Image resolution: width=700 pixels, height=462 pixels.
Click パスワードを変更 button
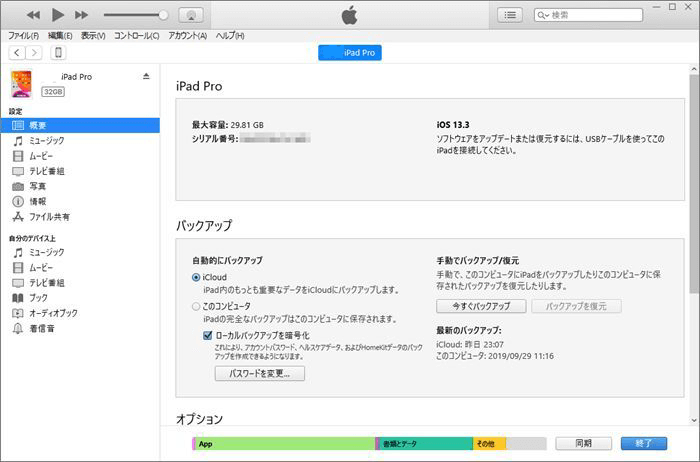click(x=259, y=373)
